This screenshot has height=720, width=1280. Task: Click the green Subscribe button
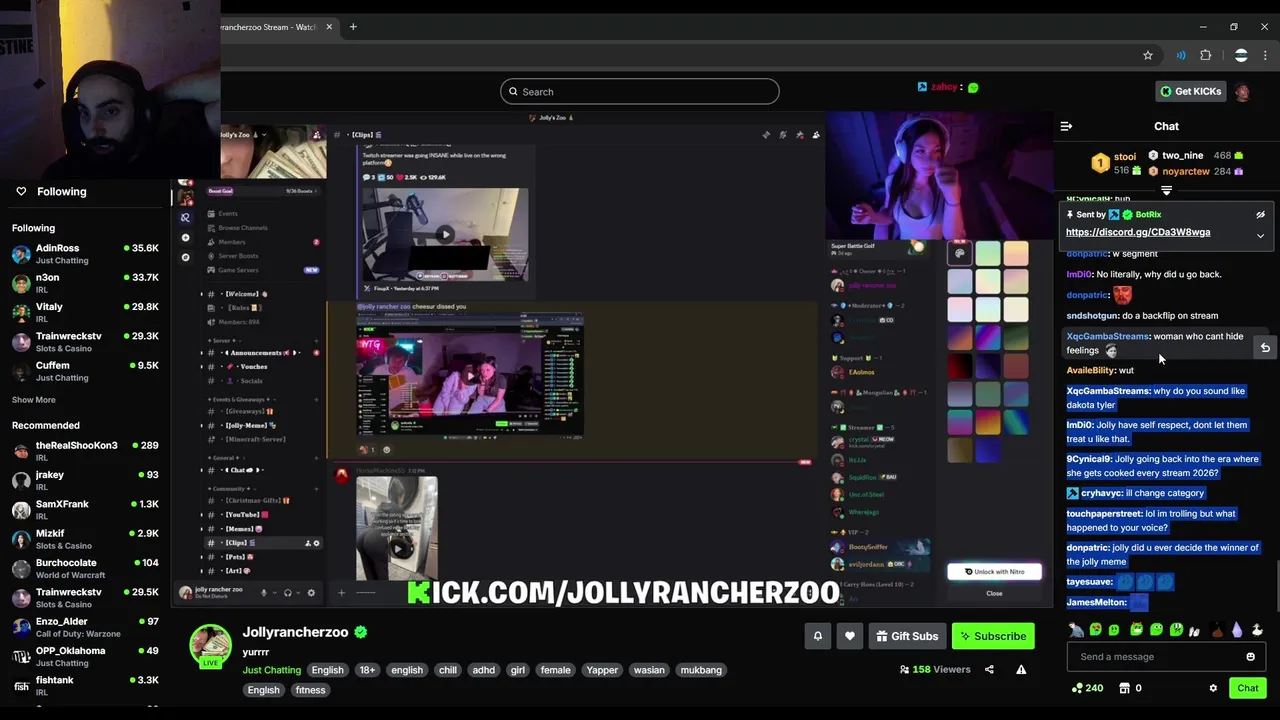click(992, 636)
